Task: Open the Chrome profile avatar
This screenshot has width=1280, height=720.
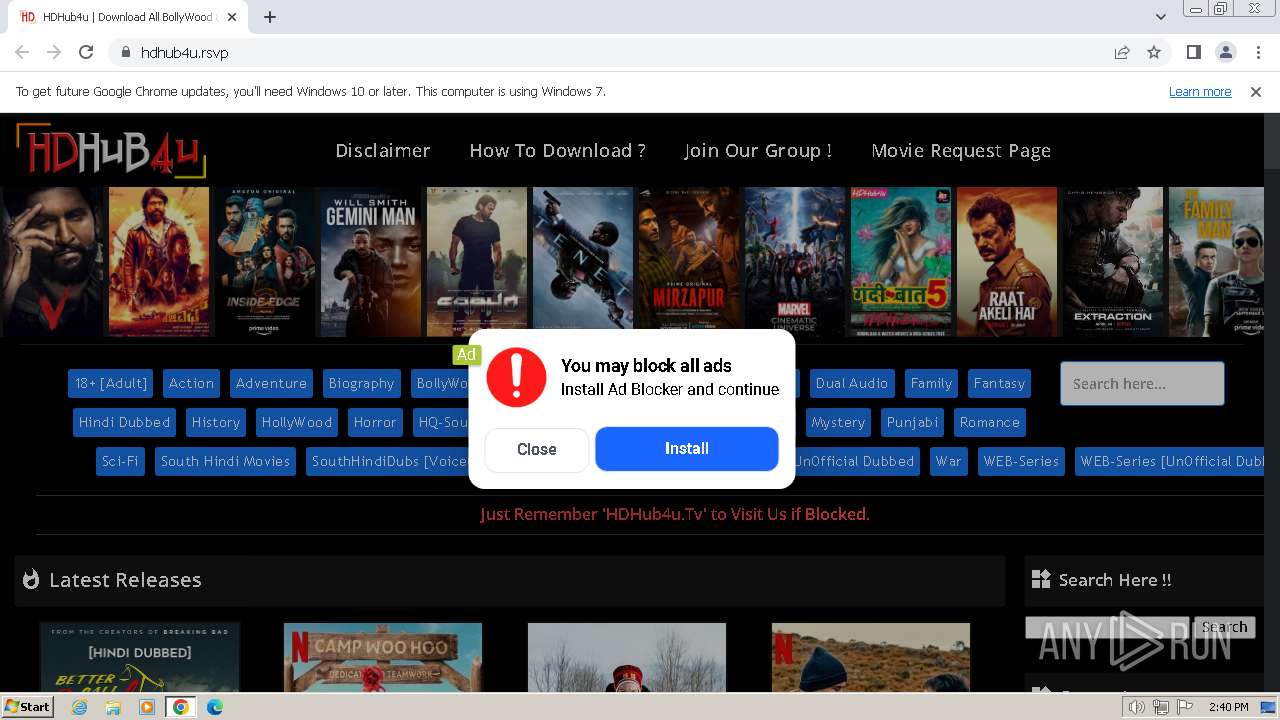Action: coord(1225,52)
